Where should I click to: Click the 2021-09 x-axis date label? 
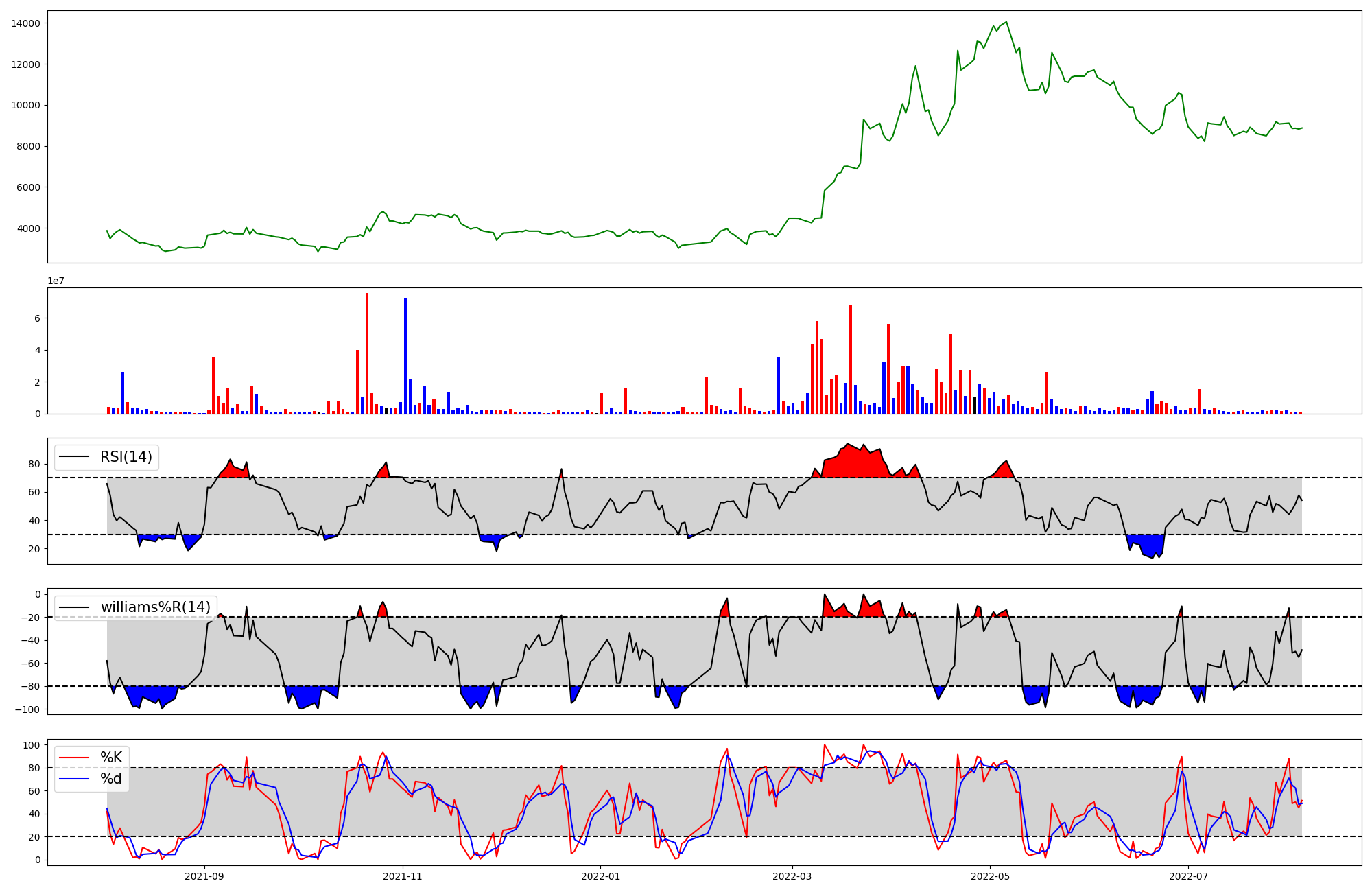point(204,876)
